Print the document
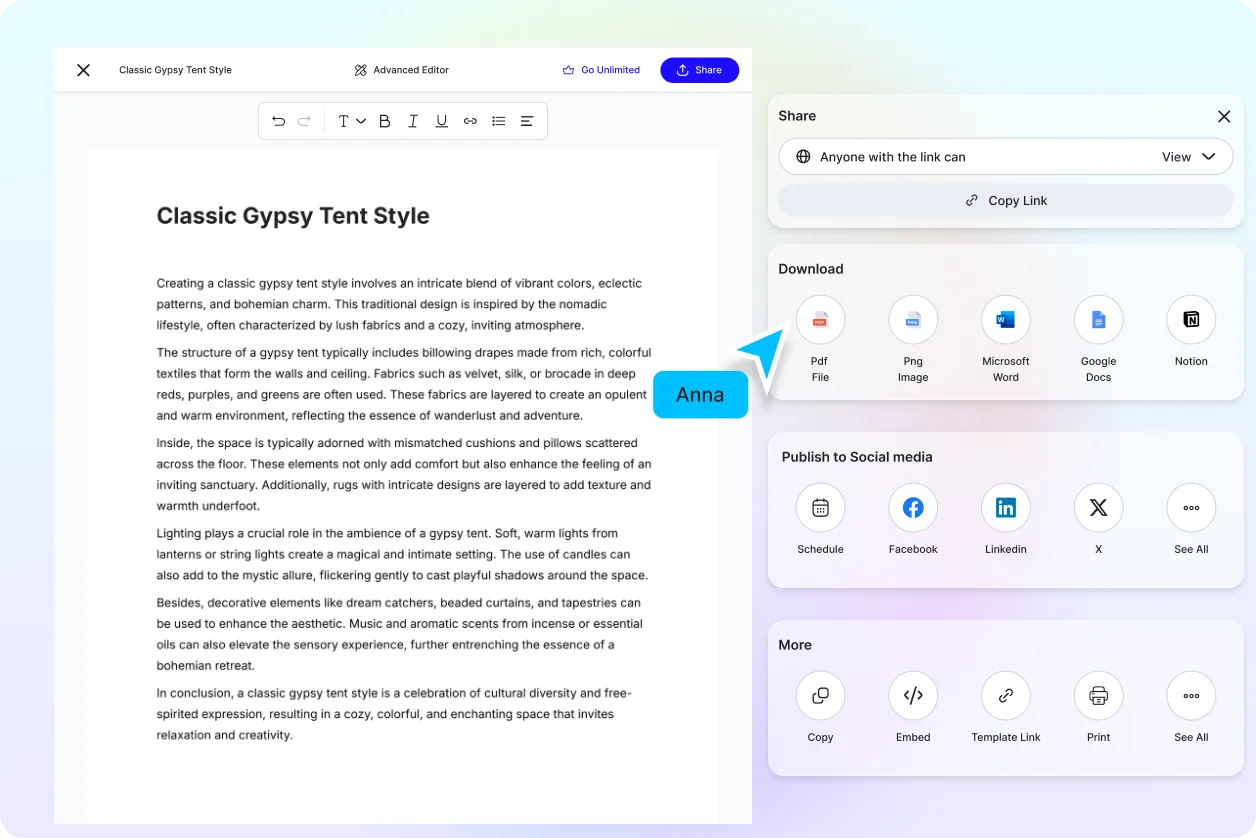The height and width of the screenshot is (838, 1256). click(1098, 696)
